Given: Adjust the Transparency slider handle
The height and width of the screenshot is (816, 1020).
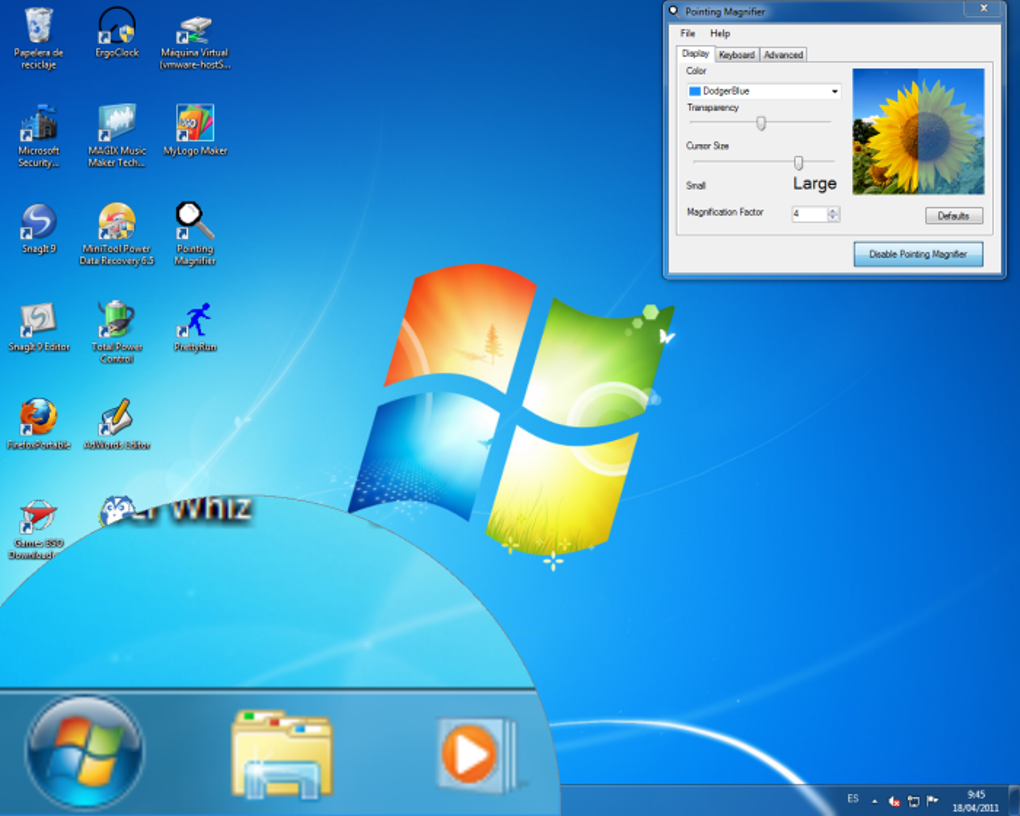Looking at the screenshot, I should pyautogui.click(x=761, y=122).
